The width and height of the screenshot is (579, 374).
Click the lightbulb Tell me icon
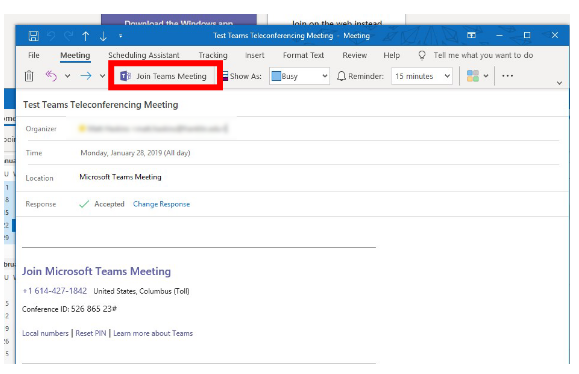422,55
